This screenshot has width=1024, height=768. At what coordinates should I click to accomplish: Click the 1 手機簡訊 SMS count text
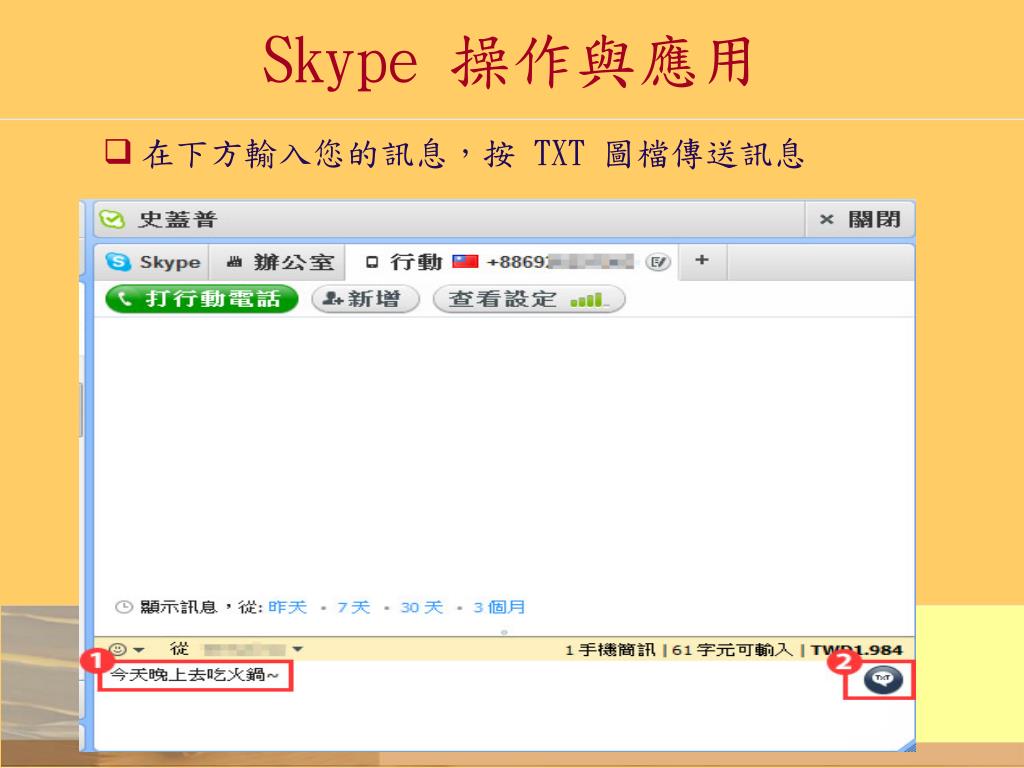[x=610, y=650]
